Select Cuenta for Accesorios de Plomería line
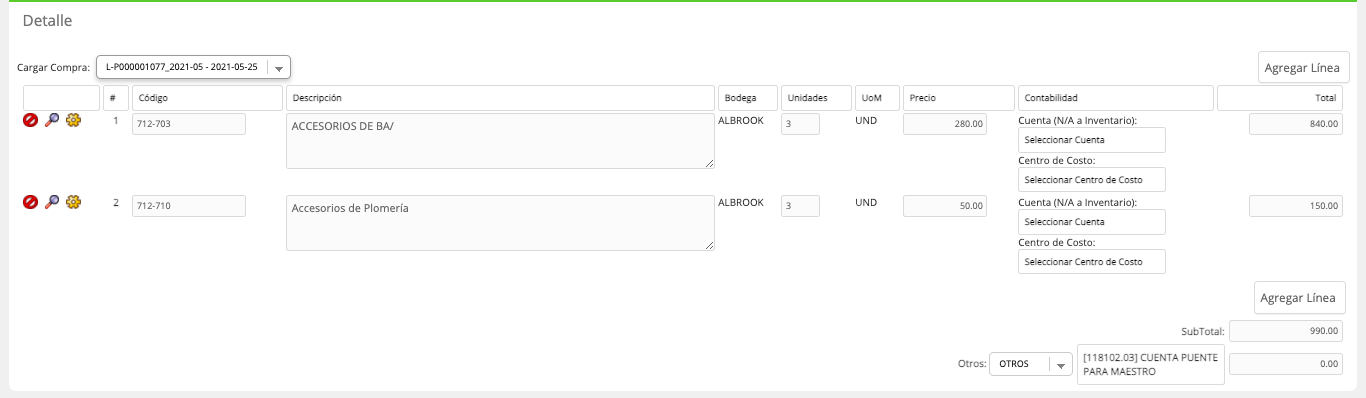 pos(1091,222)
